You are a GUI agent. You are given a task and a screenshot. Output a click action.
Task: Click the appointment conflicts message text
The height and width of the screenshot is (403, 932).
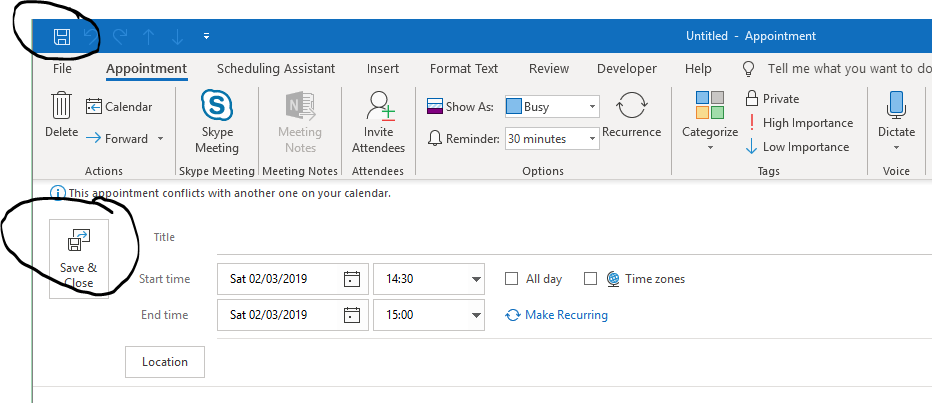pyautogui.click(x=230, y=193)
